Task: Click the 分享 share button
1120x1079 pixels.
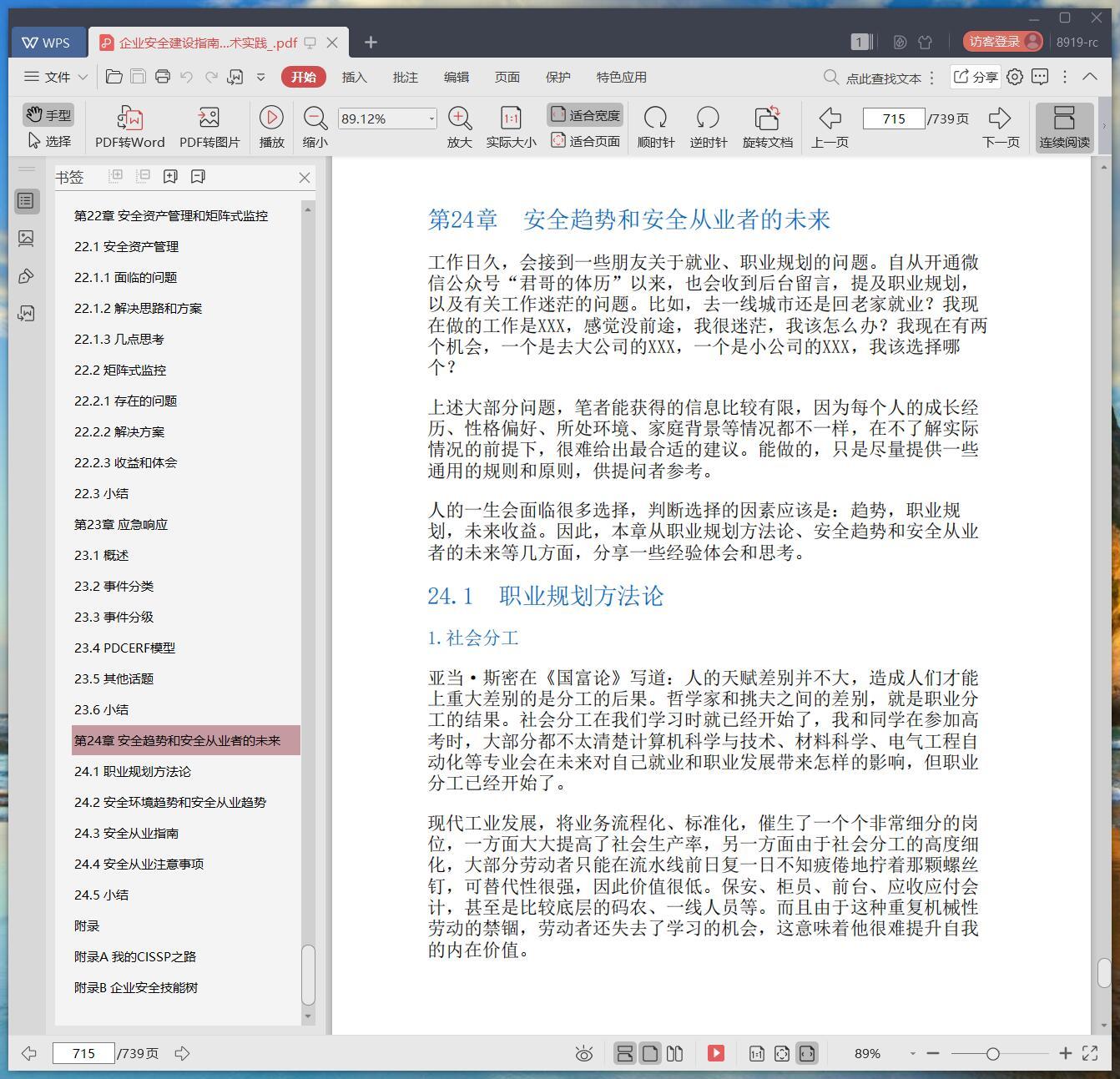Action: click(976, 77)
